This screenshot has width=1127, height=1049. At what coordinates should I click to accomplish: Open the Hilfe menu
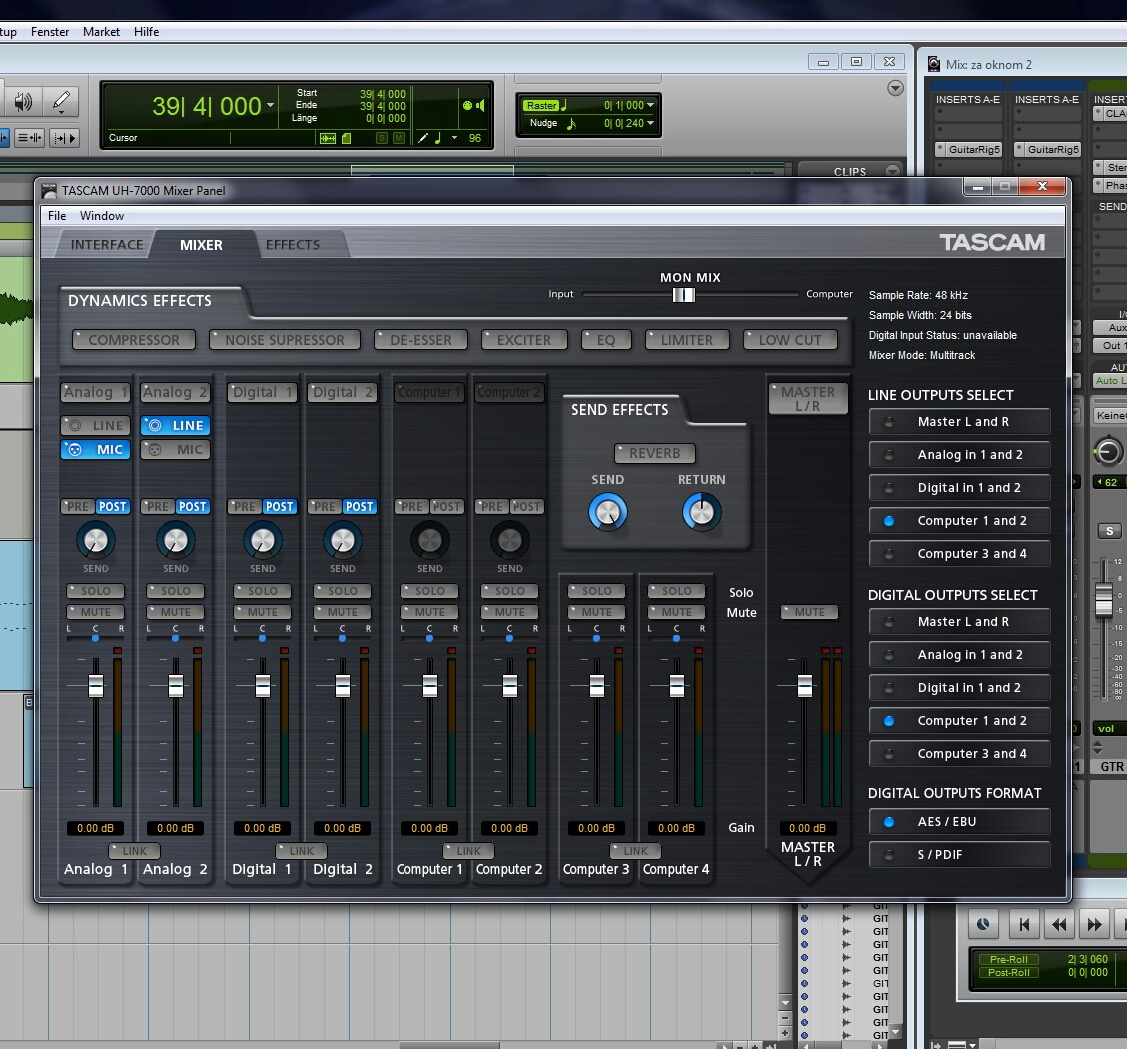146,32
